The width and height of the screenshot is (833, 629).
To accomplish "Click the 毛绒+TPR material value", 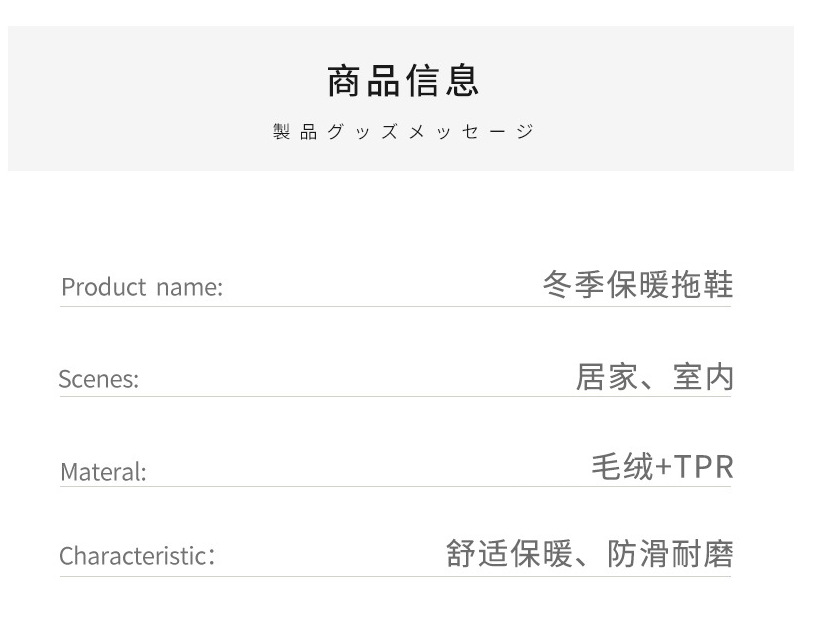I will [x=662, y=467].
